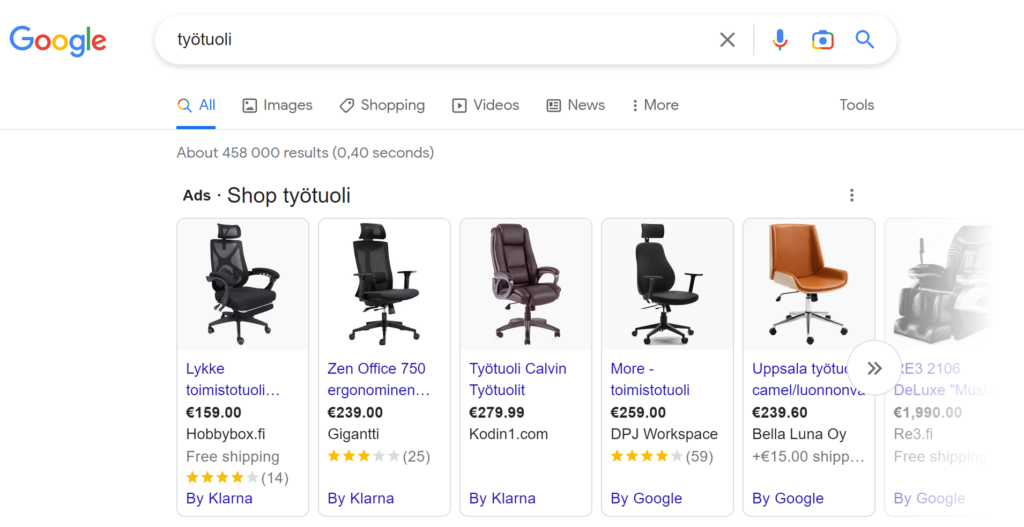
Task: Click the blue magnifier search icon
Action: [865, 39]
